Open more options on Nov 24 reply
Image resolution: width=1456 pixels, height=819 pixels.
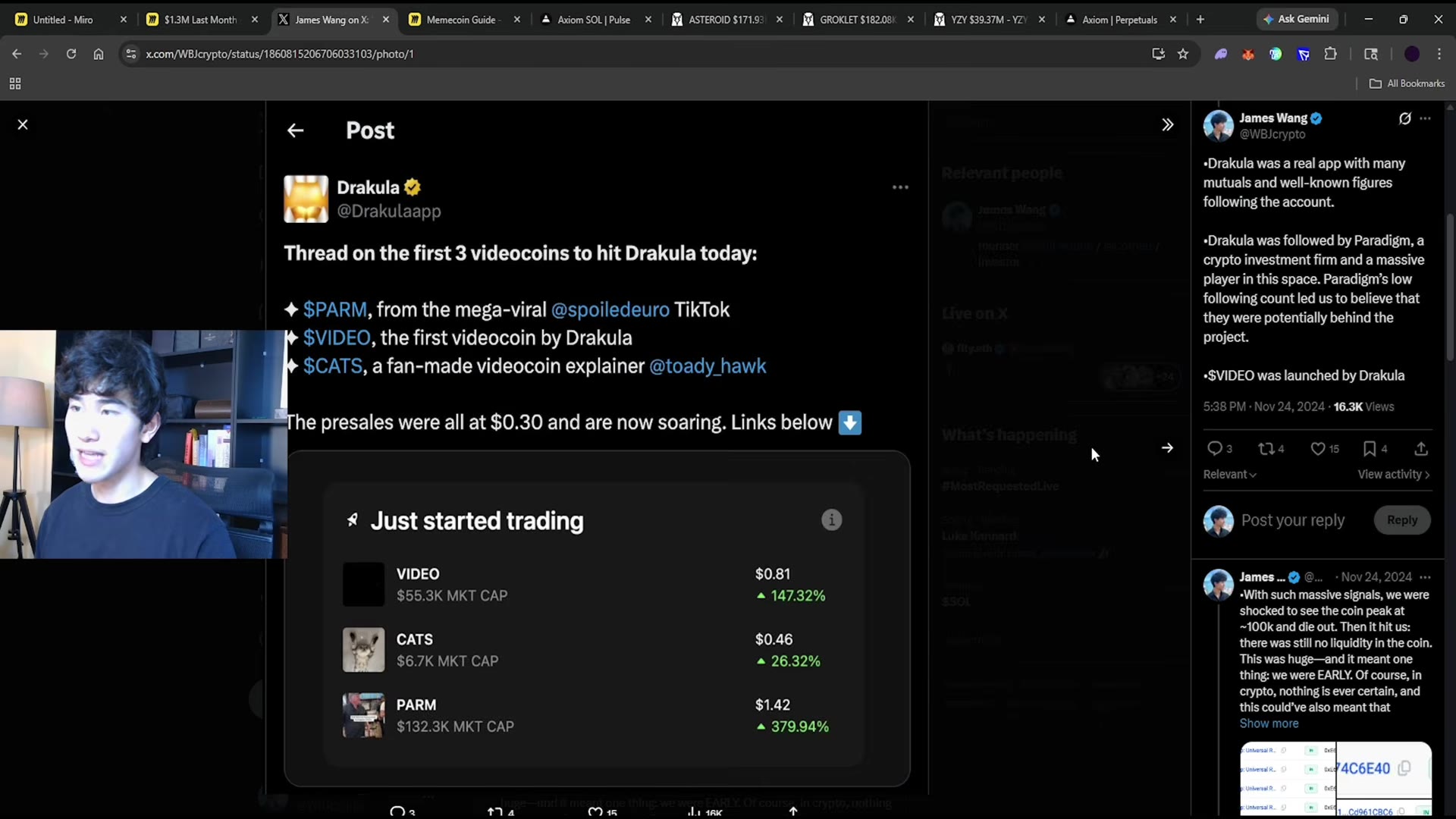coord(1426,577)
